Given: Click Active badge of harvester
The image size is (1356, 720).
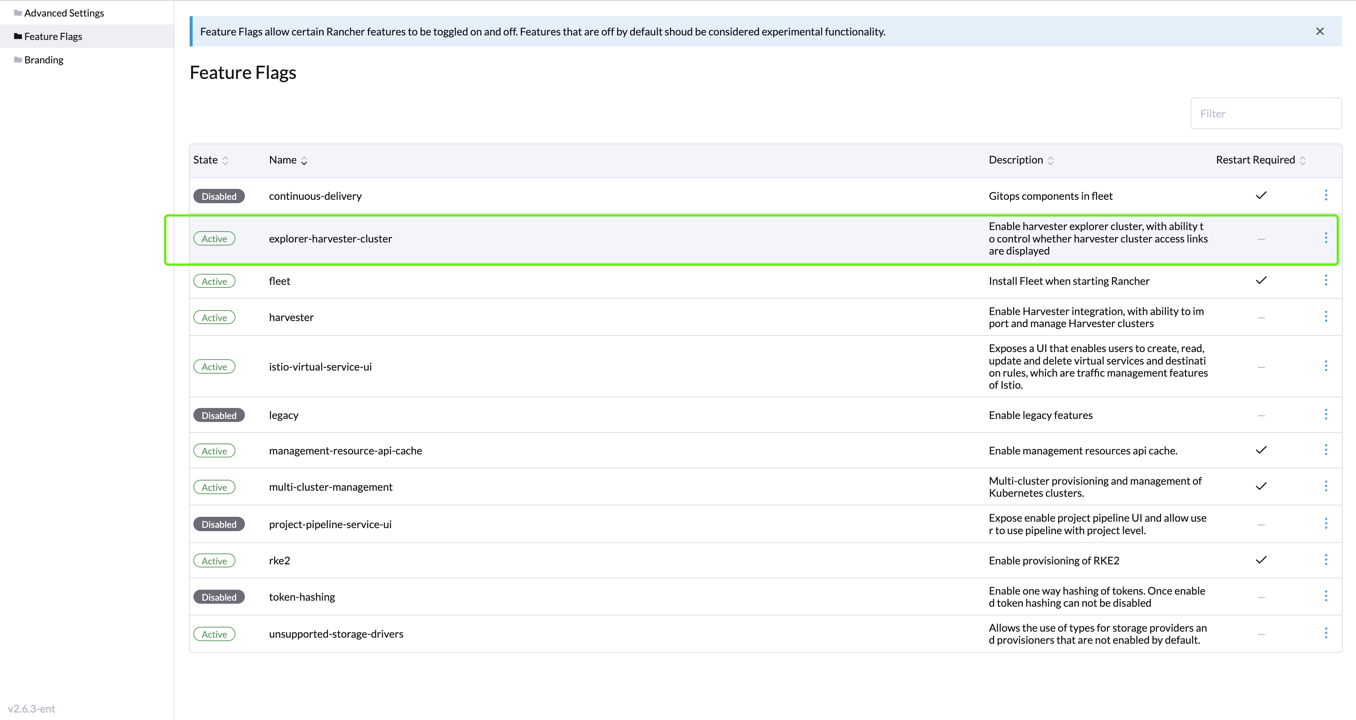Looking at the screenshot, I should point(214,317).
